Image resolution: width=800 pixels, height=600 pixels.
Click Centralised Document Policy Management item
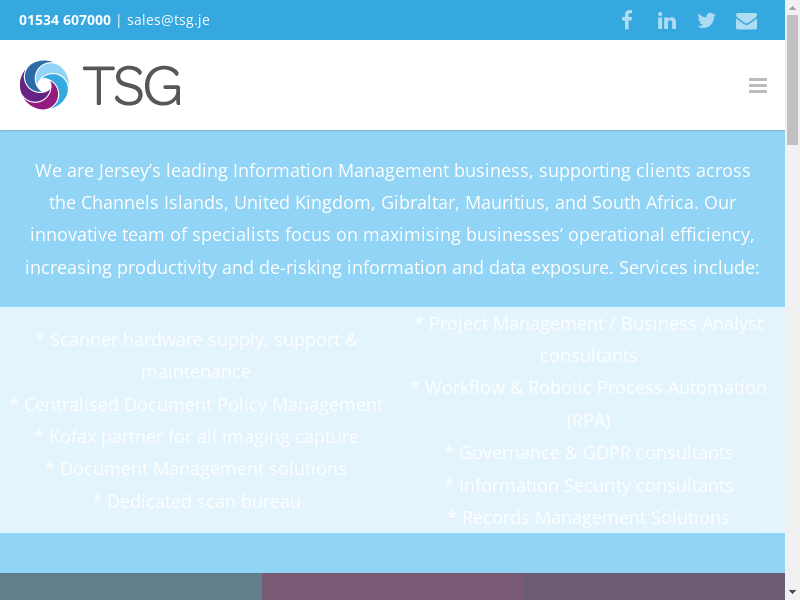pyautogui.click(x=196, y=405)
